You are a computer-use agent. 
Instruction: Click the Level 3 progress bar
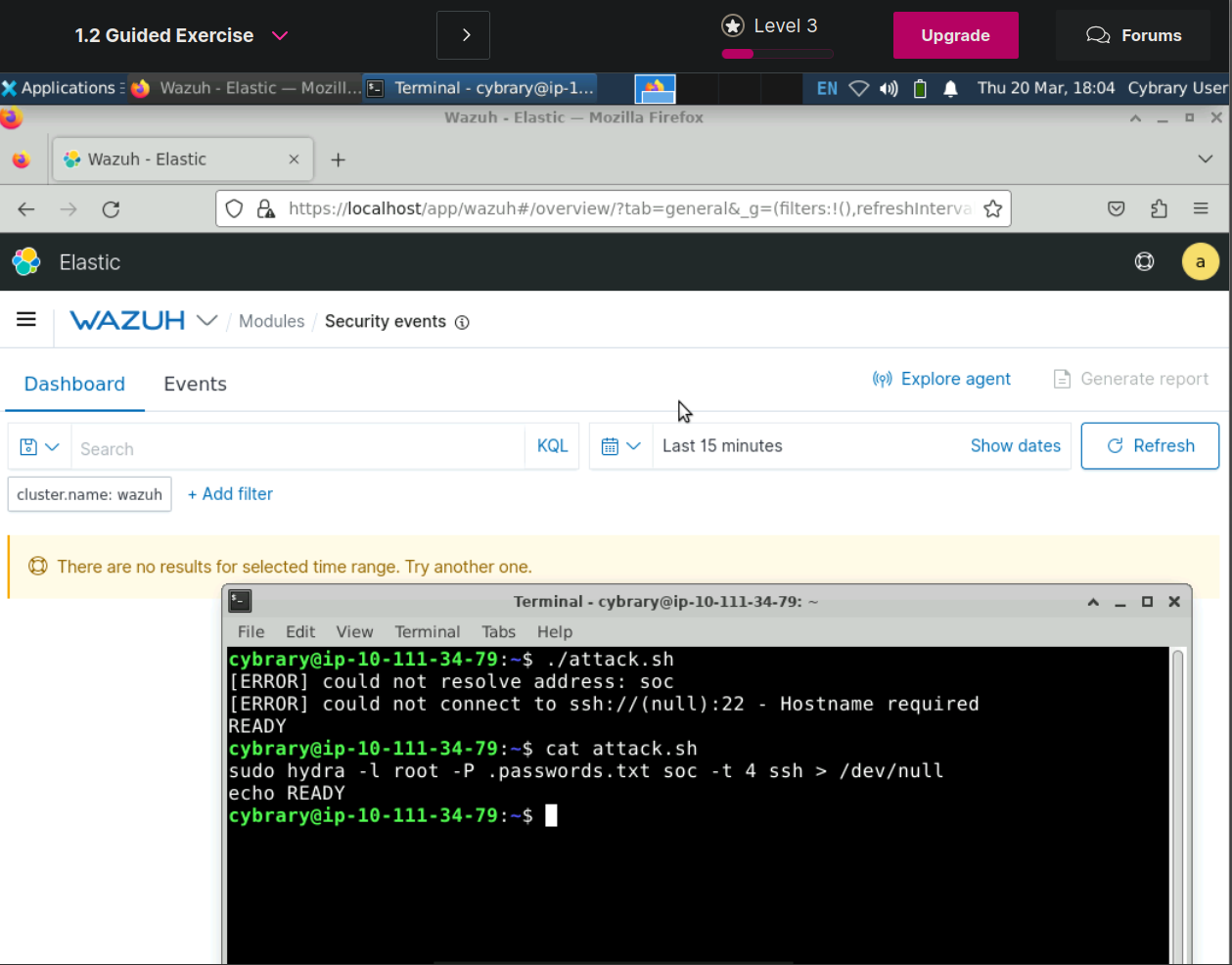pos(777,54)
